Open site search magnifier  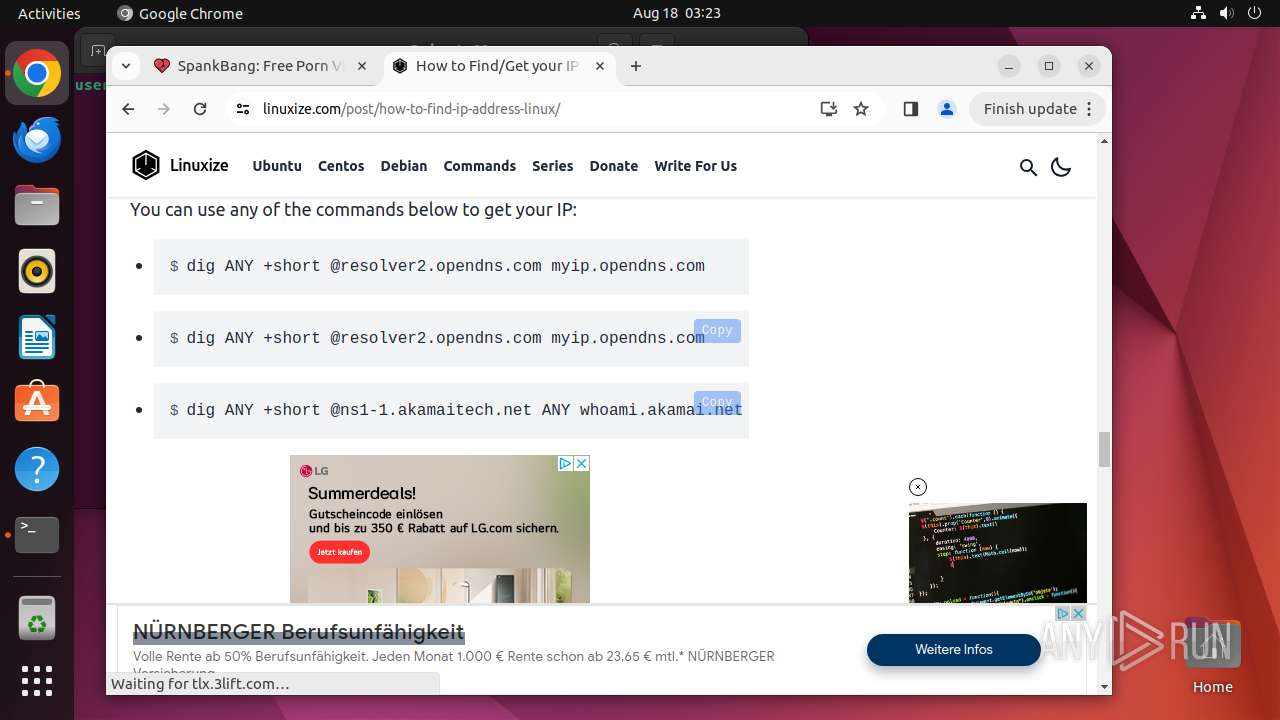tap(1028, 167)
